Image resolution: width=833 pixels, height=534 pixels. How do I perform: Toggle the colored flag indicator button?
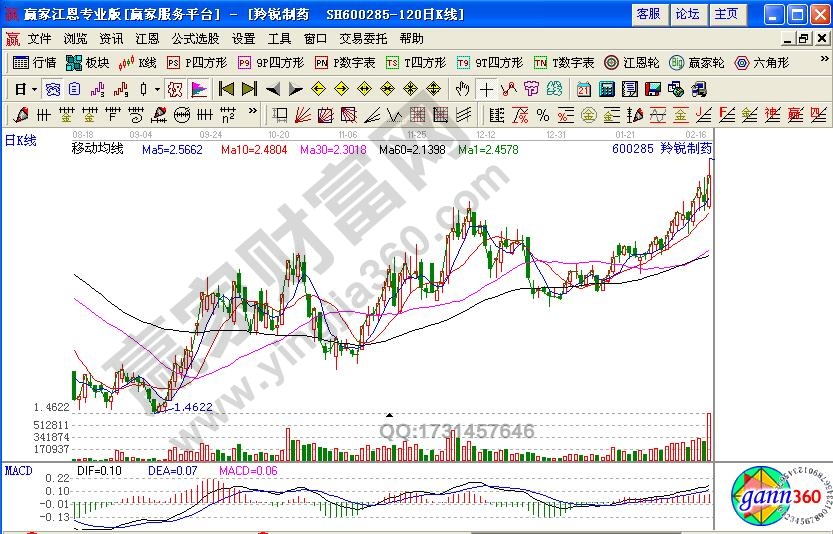[x=201, y=88]
